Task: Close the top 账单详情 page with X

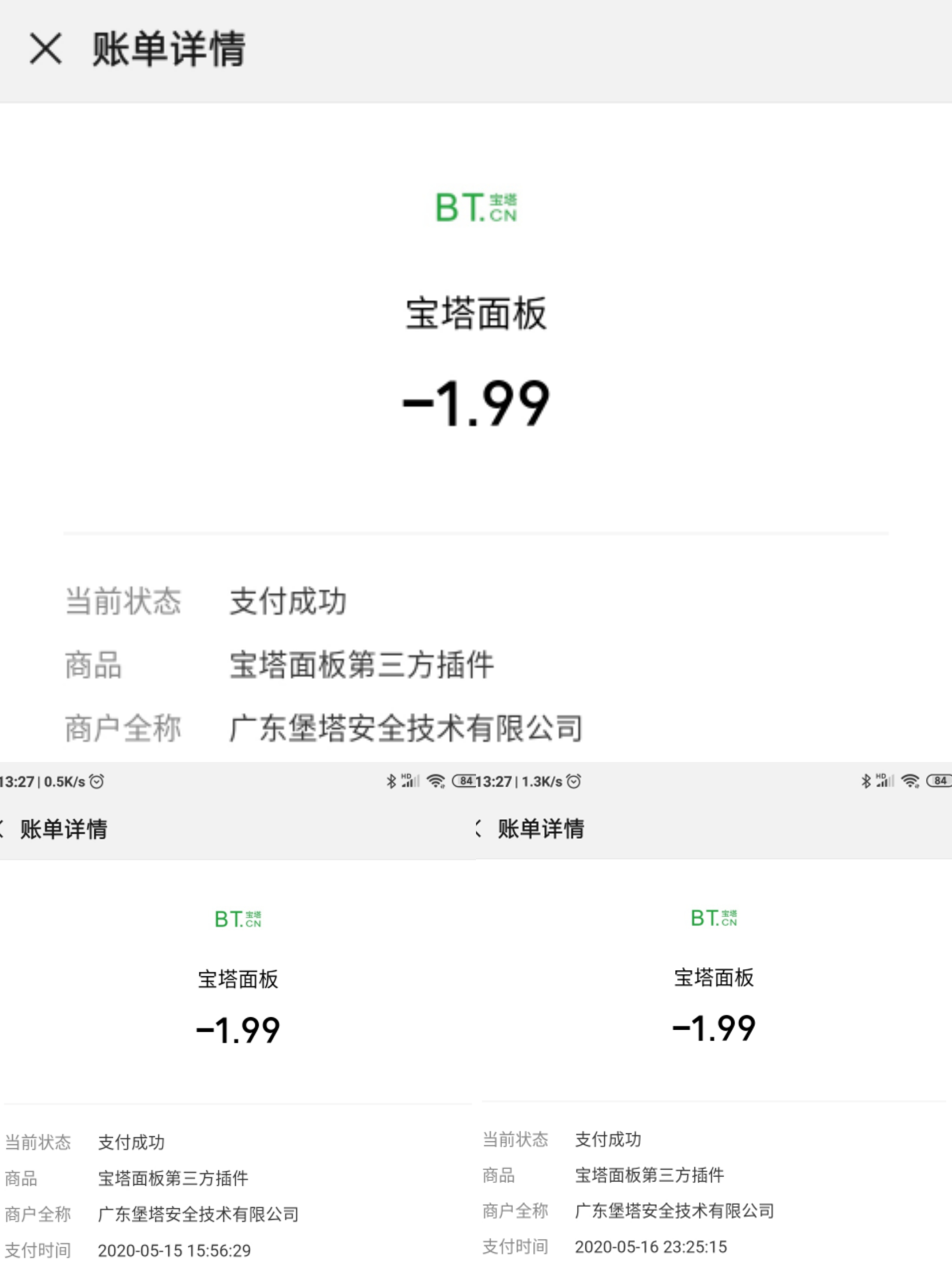Action: tap(45, 48)
